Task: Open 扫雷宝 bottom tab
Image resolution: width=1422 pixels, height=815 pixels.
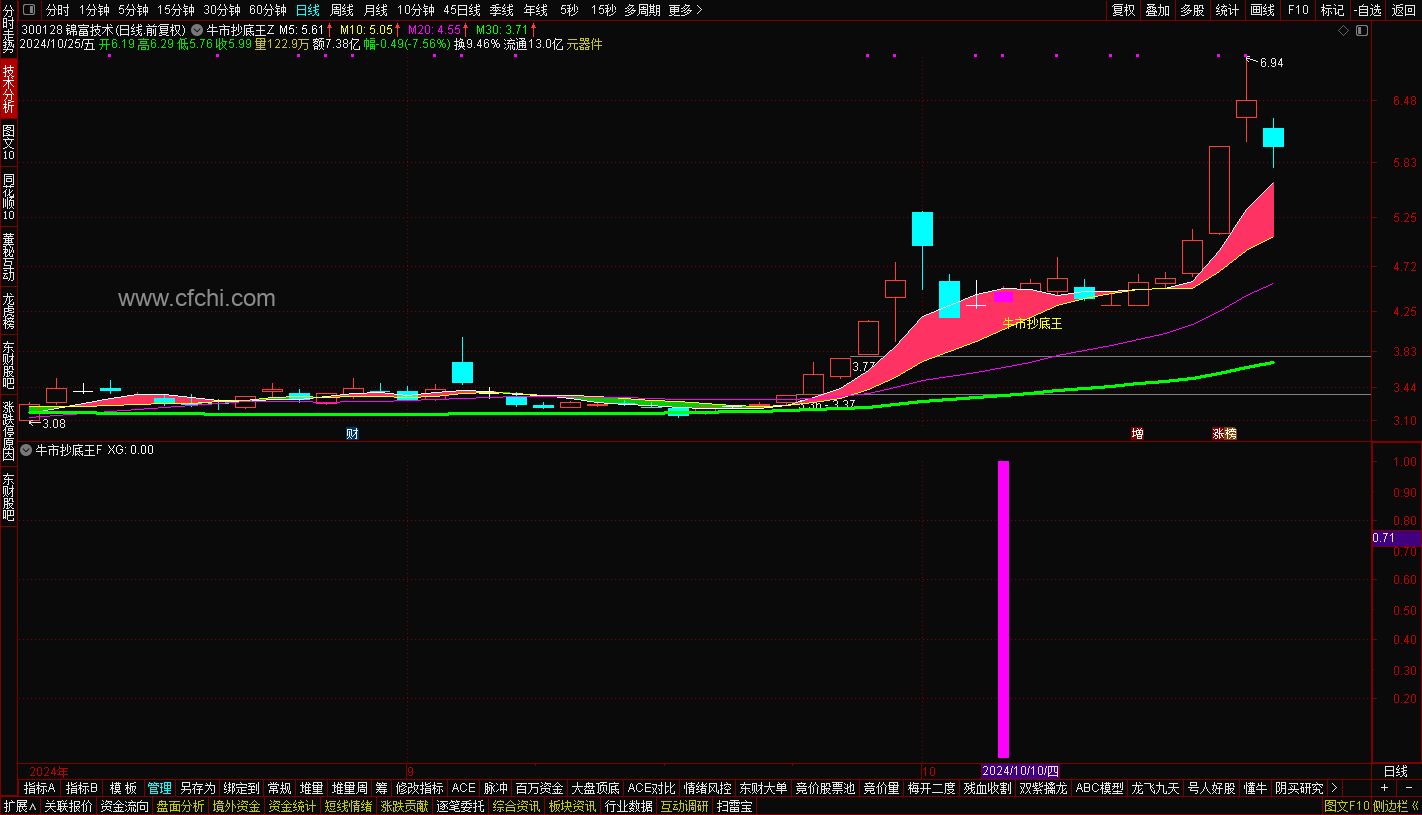Action: pos(734,806)
